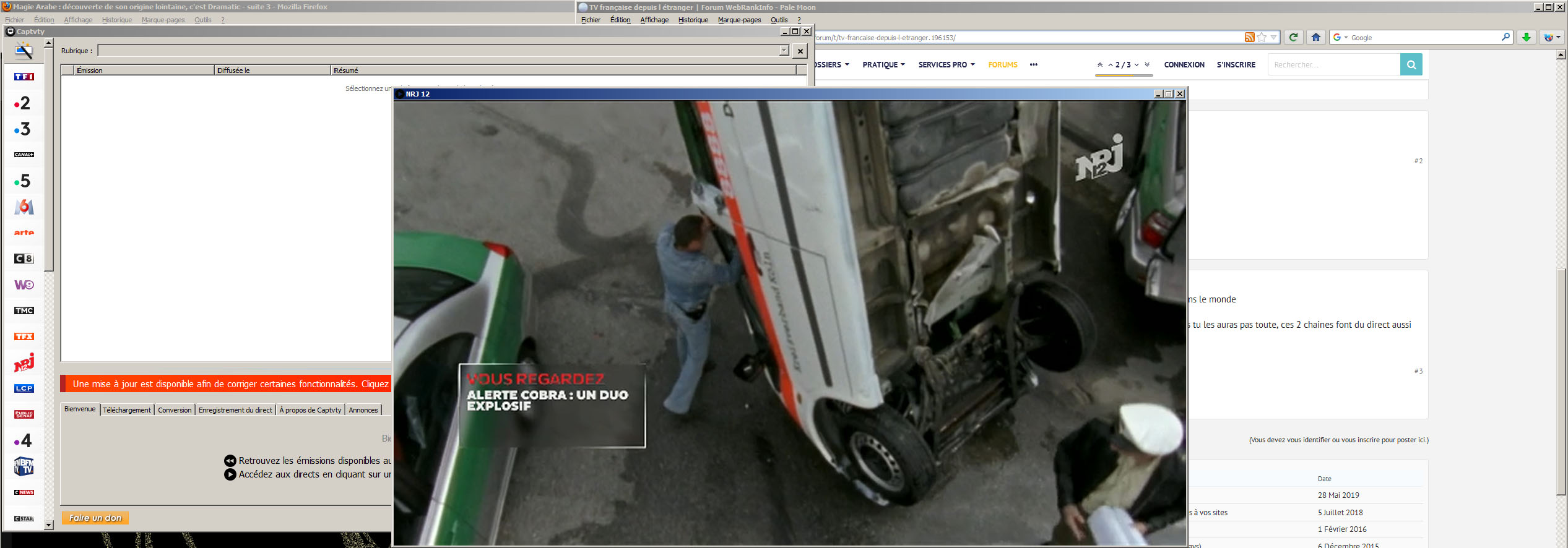Click the Rechercher forum search field
1568x548 pixels.
pos(1333,64)
